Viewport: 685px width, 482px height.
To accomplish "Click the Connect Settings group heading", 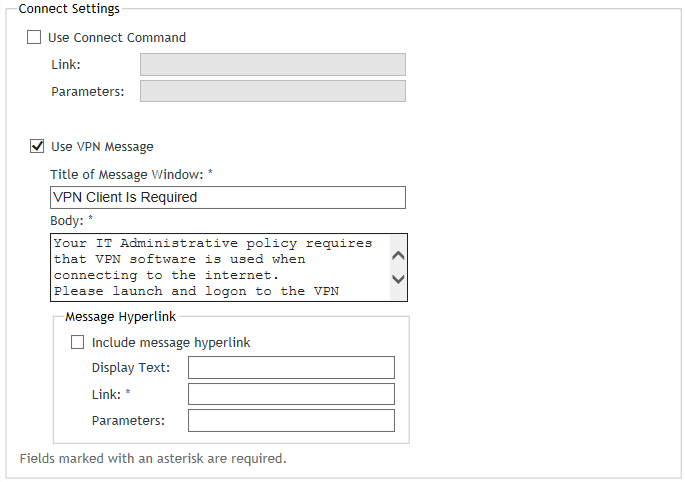I will tap(69, 8).
